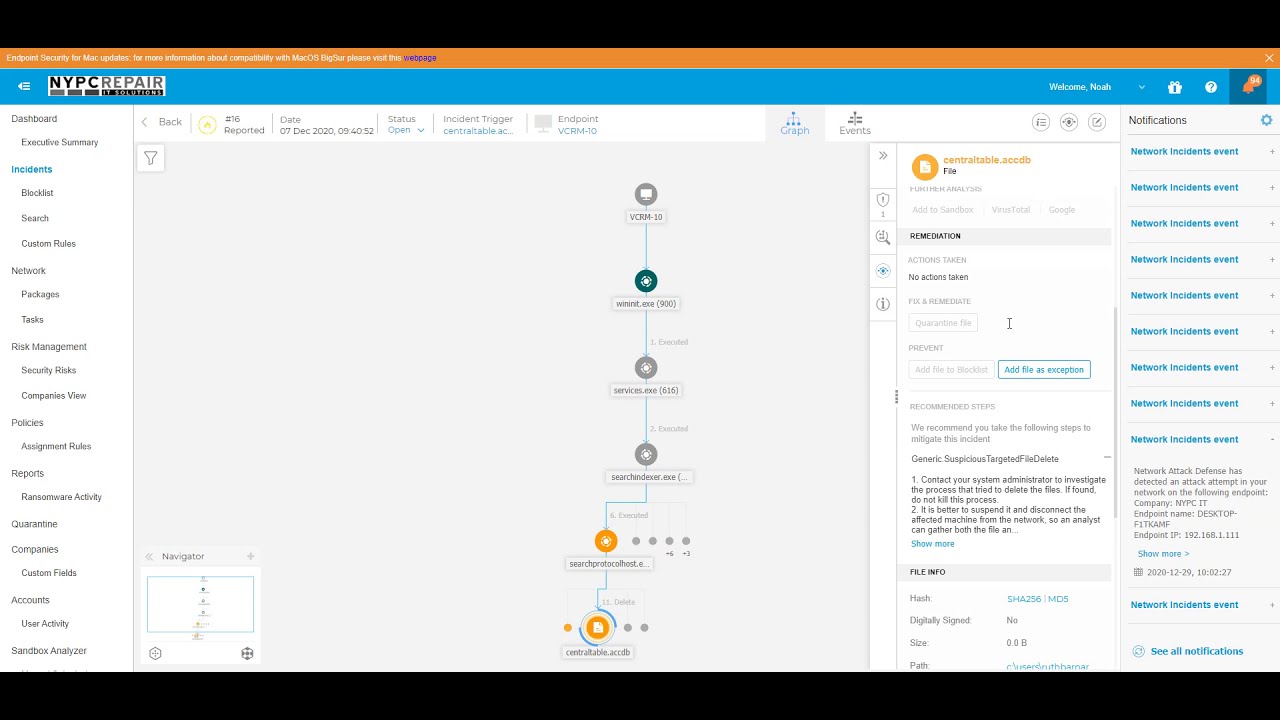
Task: Click the info icon in side panel
Action: coord(883,304)
